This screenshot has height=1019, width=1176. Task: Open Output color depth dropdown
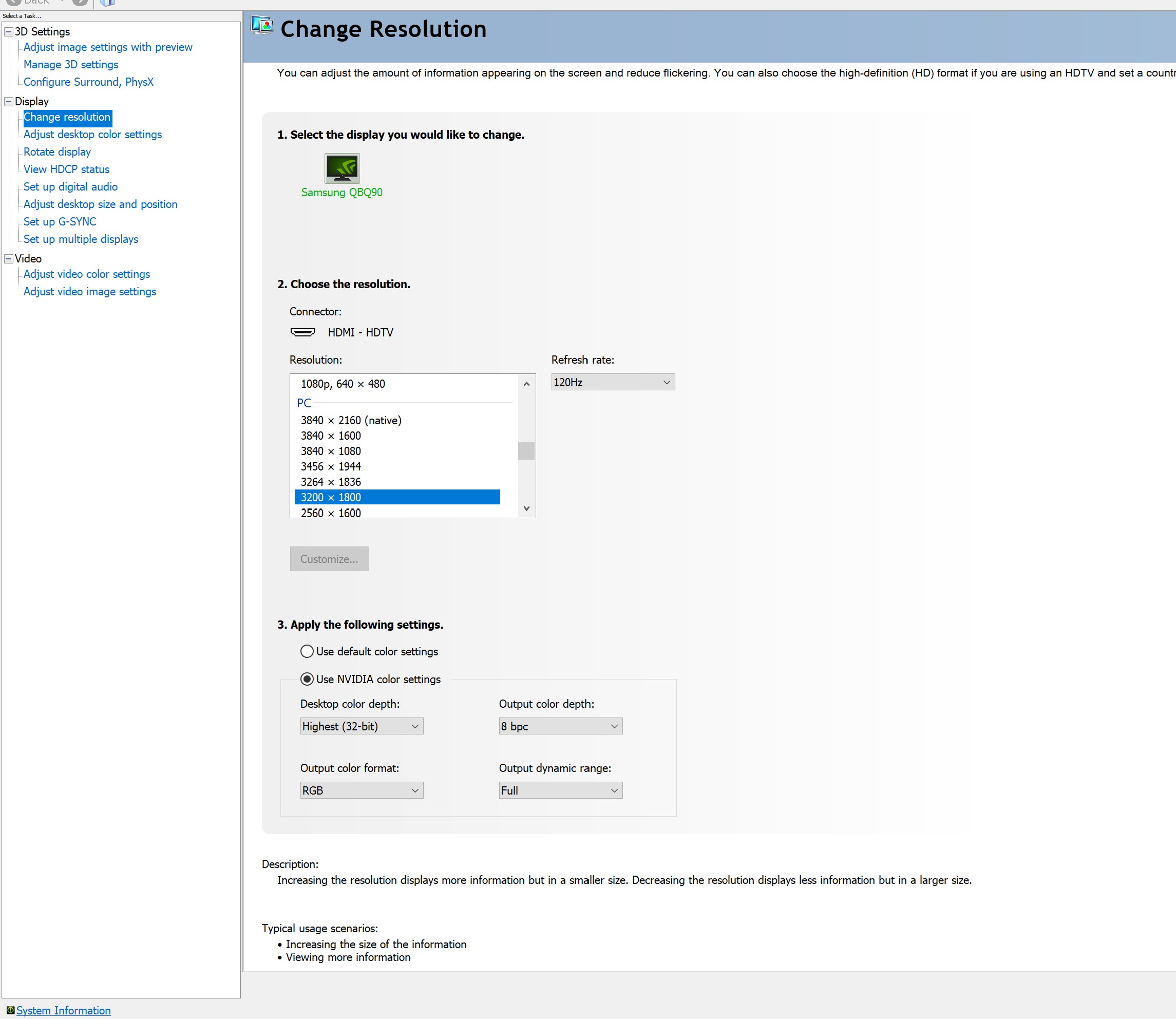tap(560, 726)
